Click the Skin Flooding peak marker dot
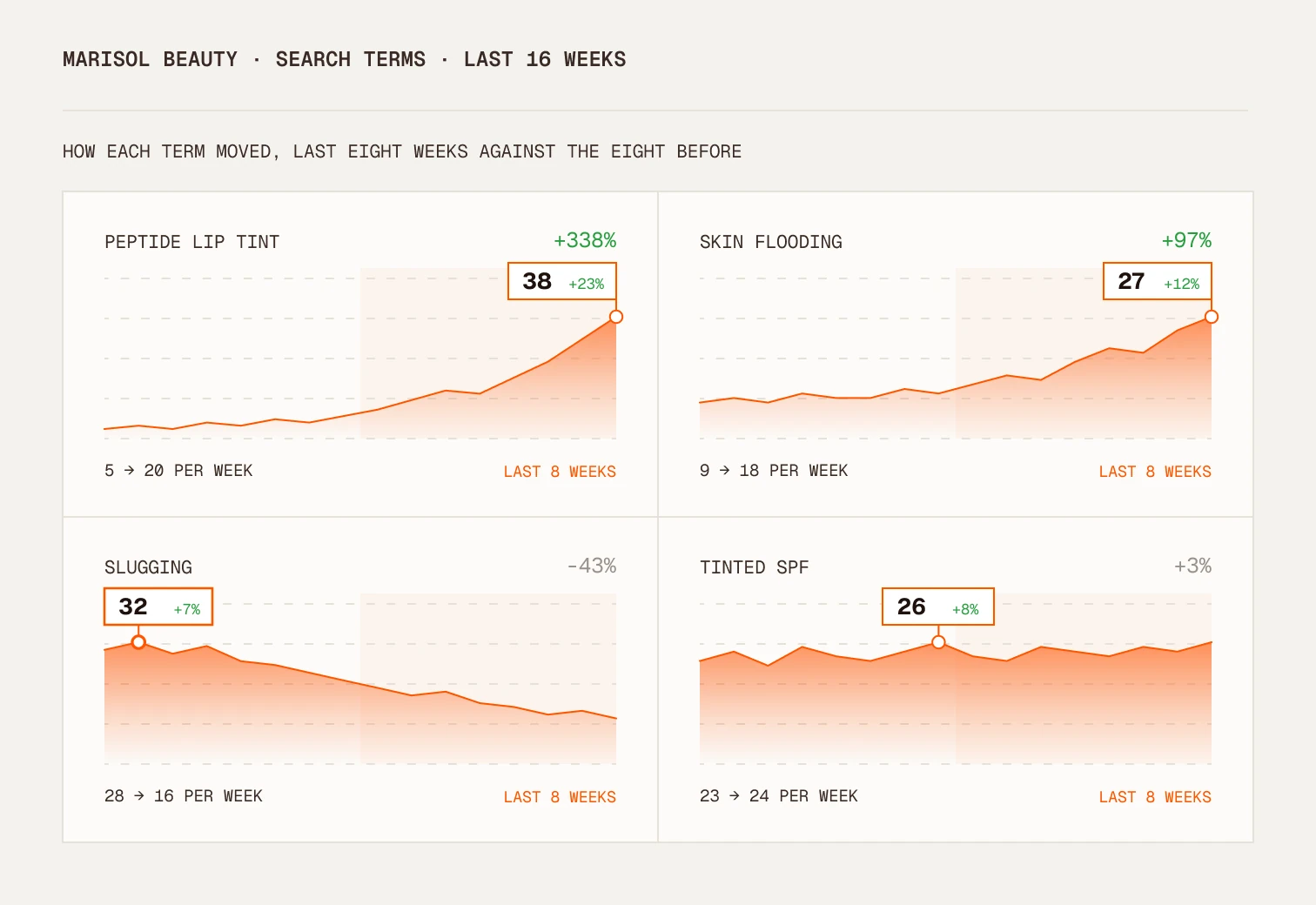This screenshot has height=905, width=1316. pyautogui.click(x=1212, y=317)
